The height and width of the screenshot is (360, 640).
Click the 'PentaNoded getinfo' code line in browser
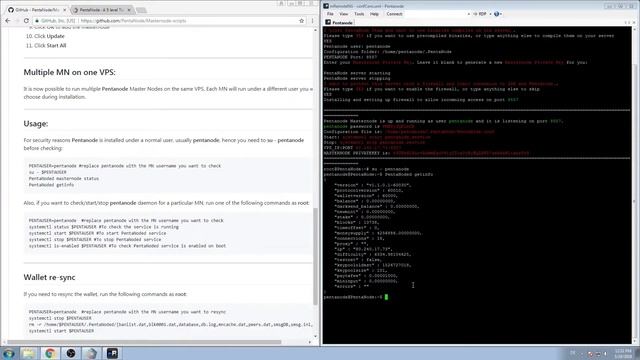51,185
